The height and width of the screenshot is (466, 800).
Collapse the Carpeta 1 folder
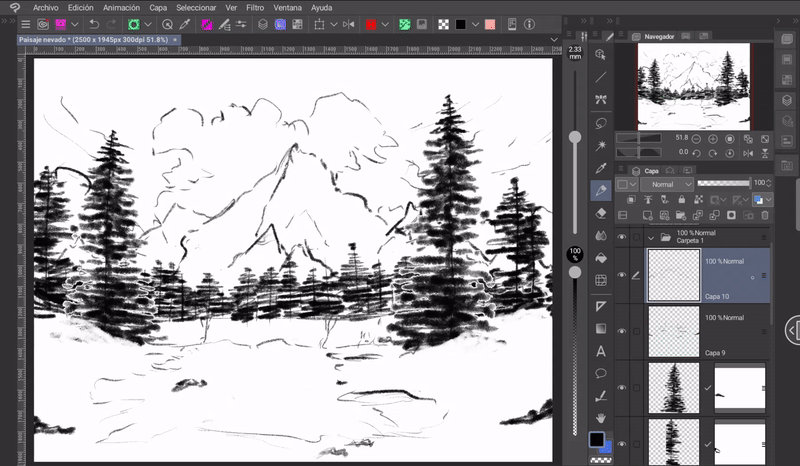[651, 237]
